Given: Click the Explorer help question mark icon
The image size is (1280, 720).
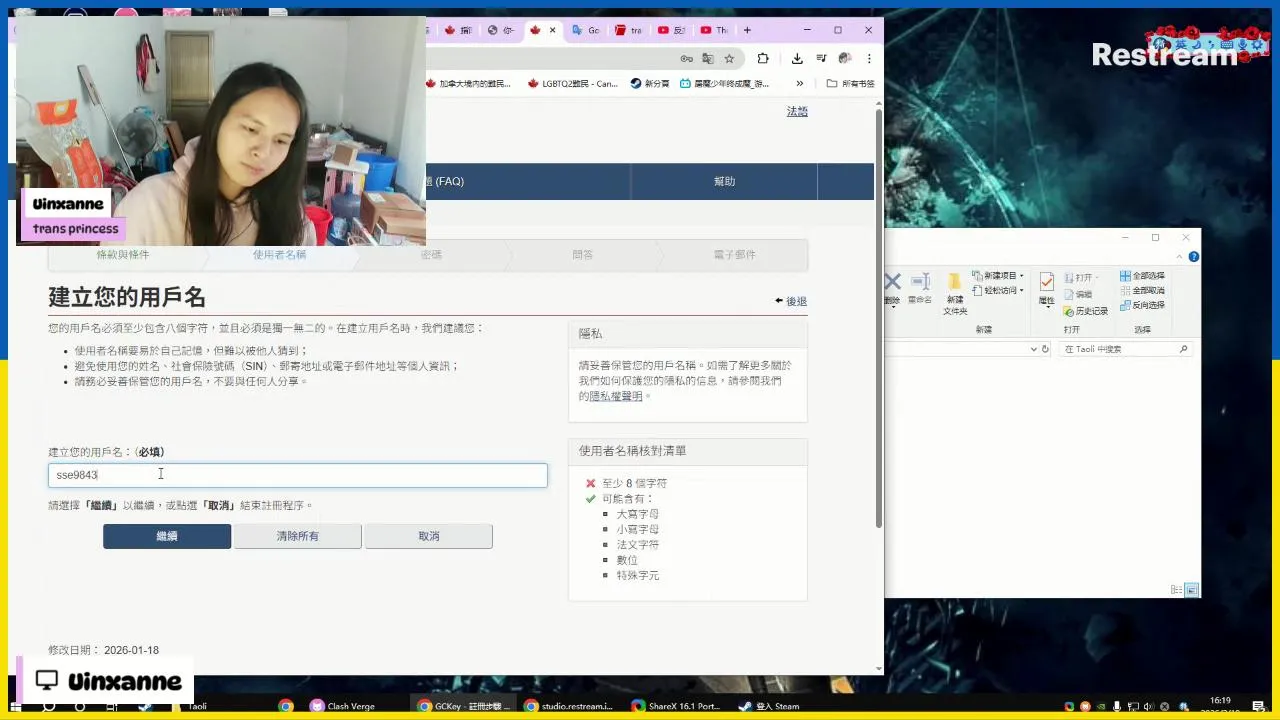Looking at the screenshot, I should 1194,257.
